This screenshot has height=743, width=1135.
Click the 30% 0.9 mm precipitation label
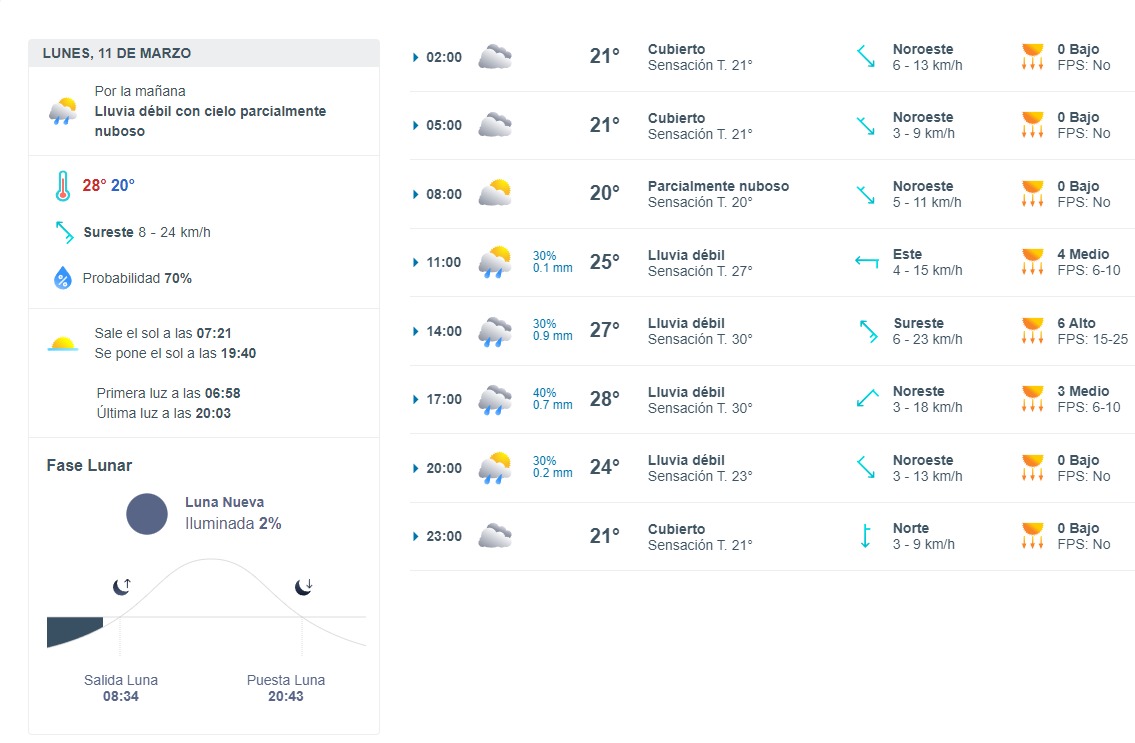click(552, 330)
